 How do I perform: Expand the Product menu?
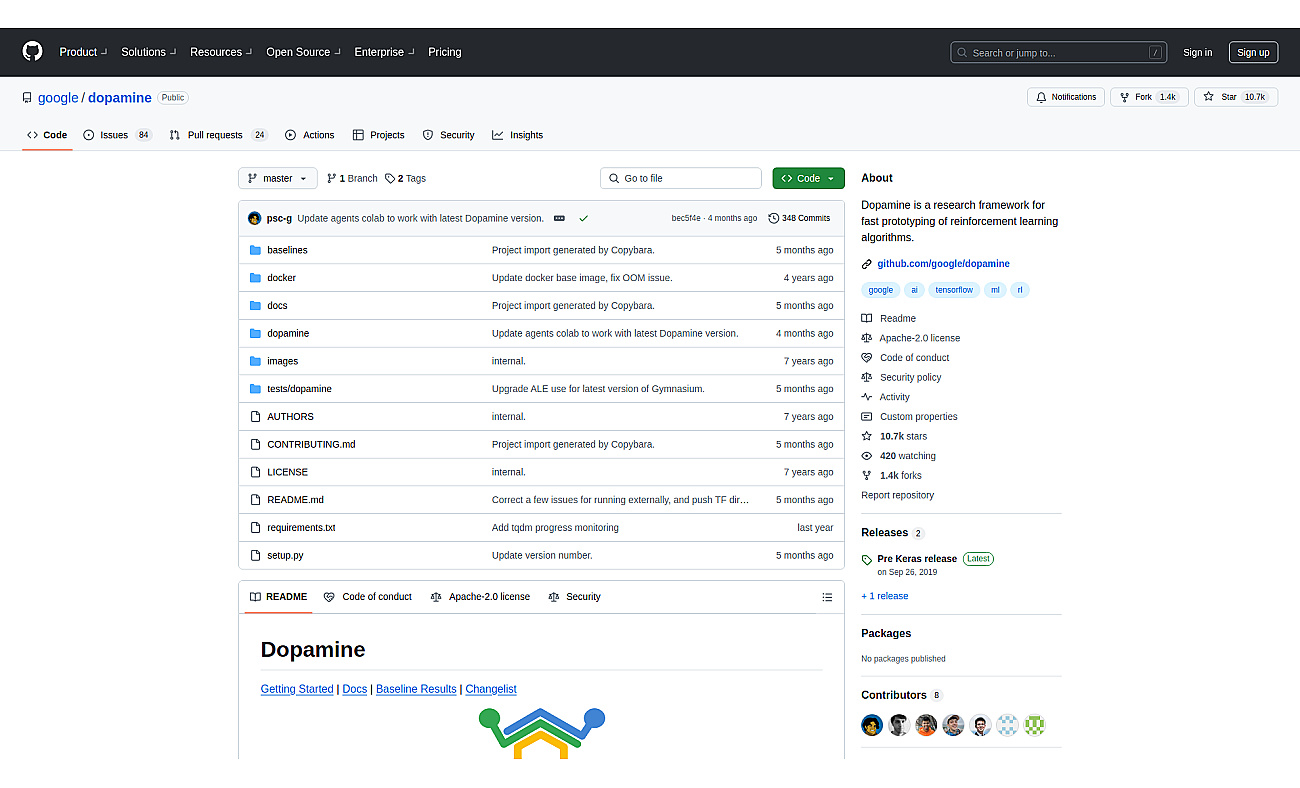pos(83,52)
